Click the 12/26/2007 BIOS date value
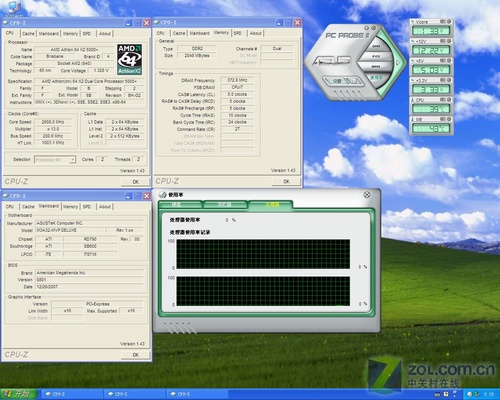Screen dimensions: 500x400 89,287
